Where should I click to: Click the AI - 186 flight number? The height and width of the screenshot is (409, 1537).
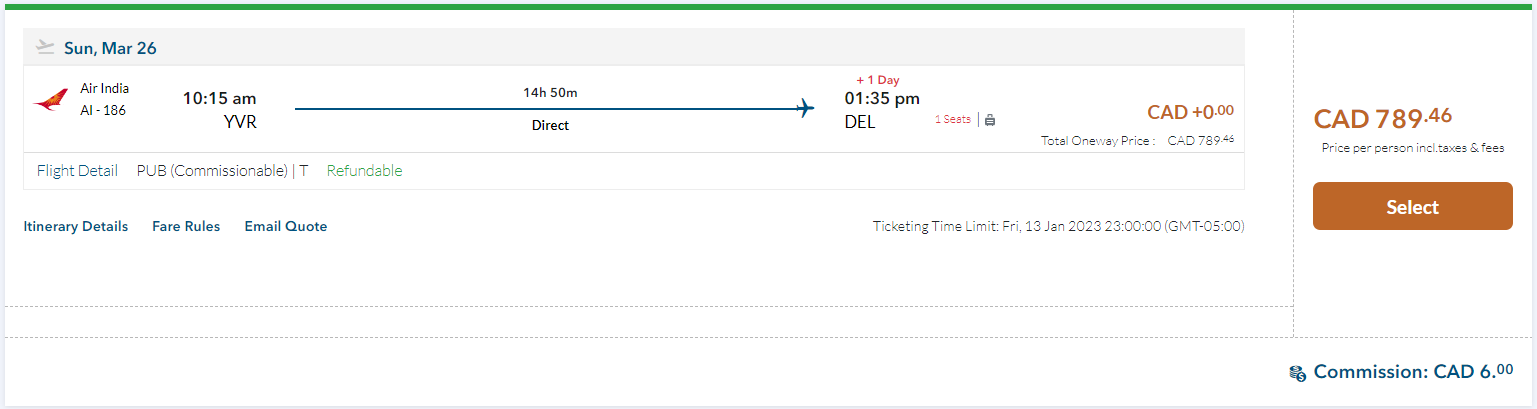(x=103, y=110)
